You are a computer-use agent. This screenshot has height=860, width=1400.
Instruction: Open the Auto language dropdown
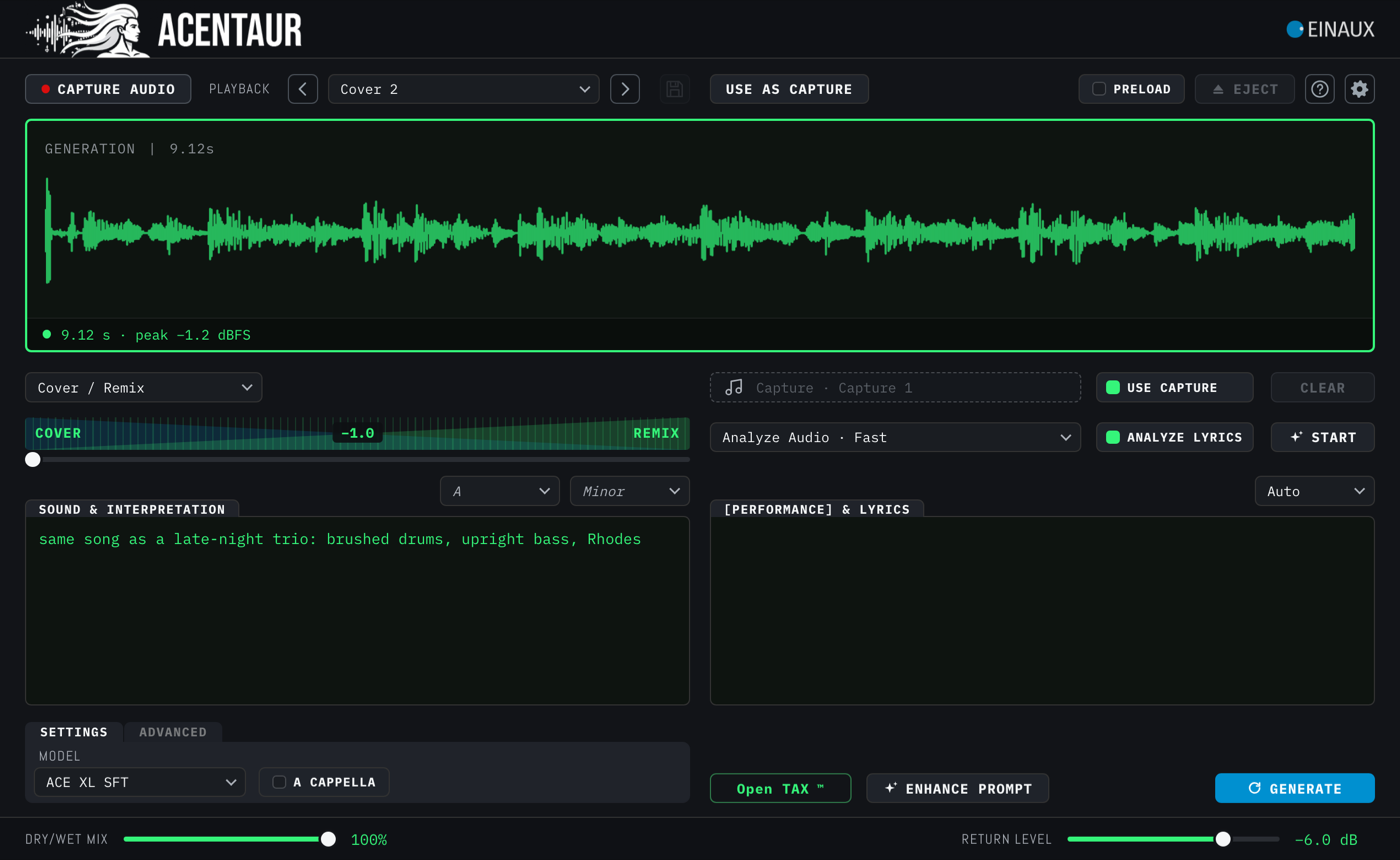1315,491
